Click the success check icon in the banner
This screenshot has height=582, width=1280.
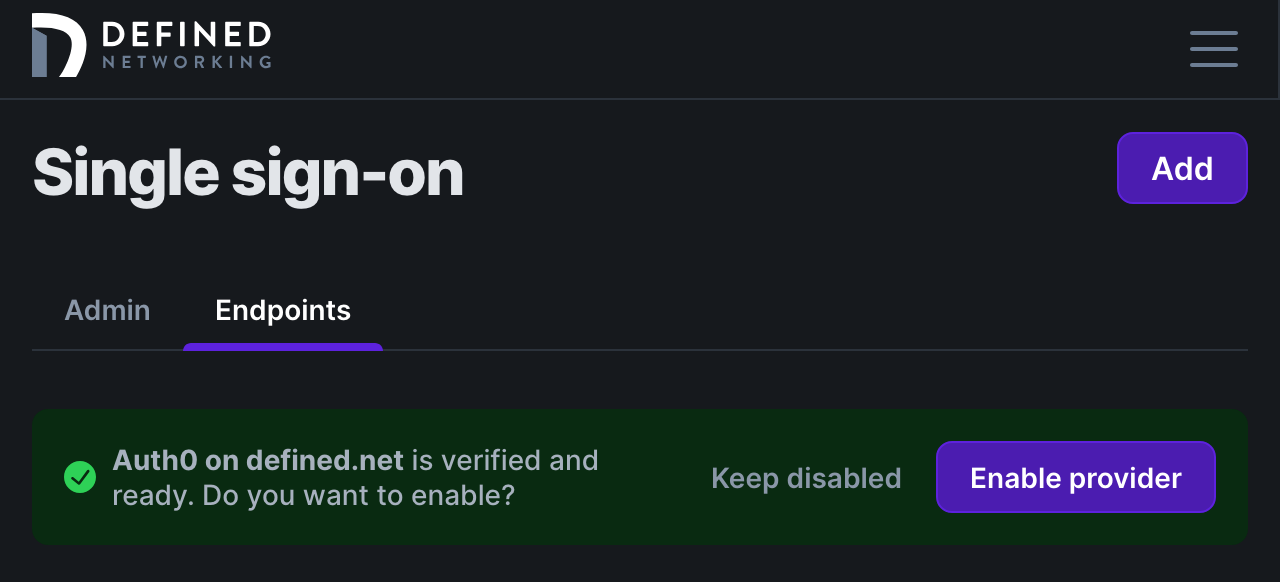pyautogui.click(x=80, y=477)
